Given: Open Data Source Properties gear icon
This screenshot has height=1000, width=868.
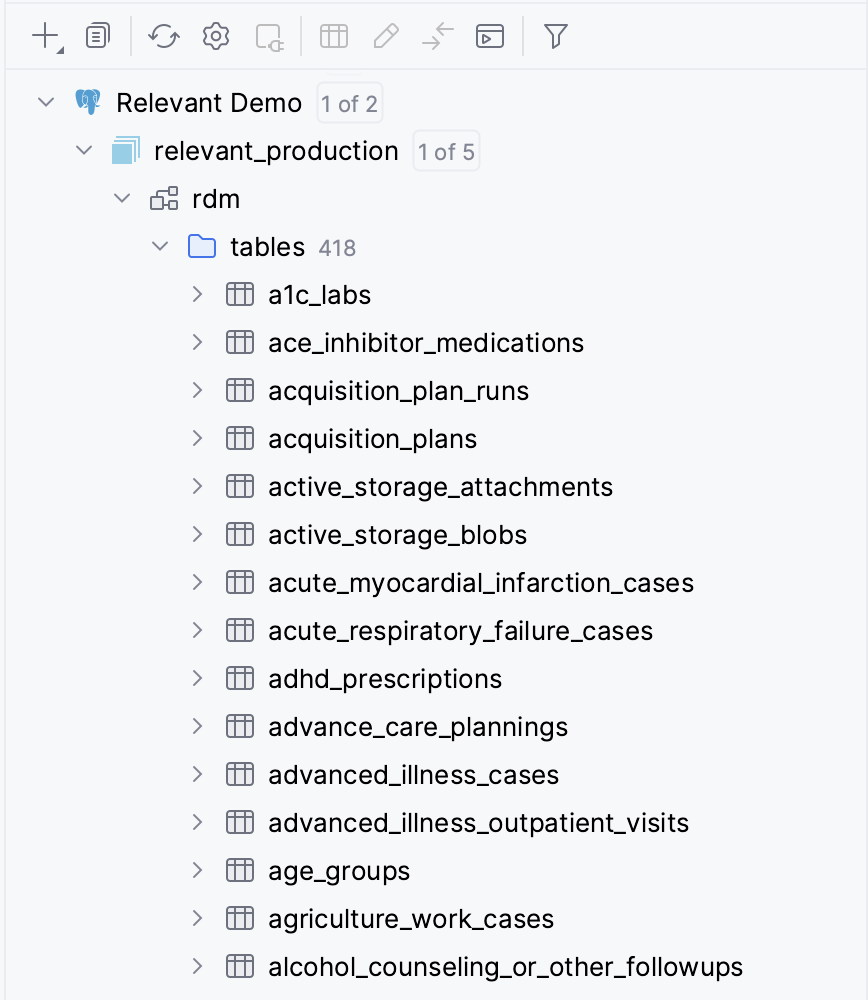Looking at the screenshot, I should click(x=215, y=36).
